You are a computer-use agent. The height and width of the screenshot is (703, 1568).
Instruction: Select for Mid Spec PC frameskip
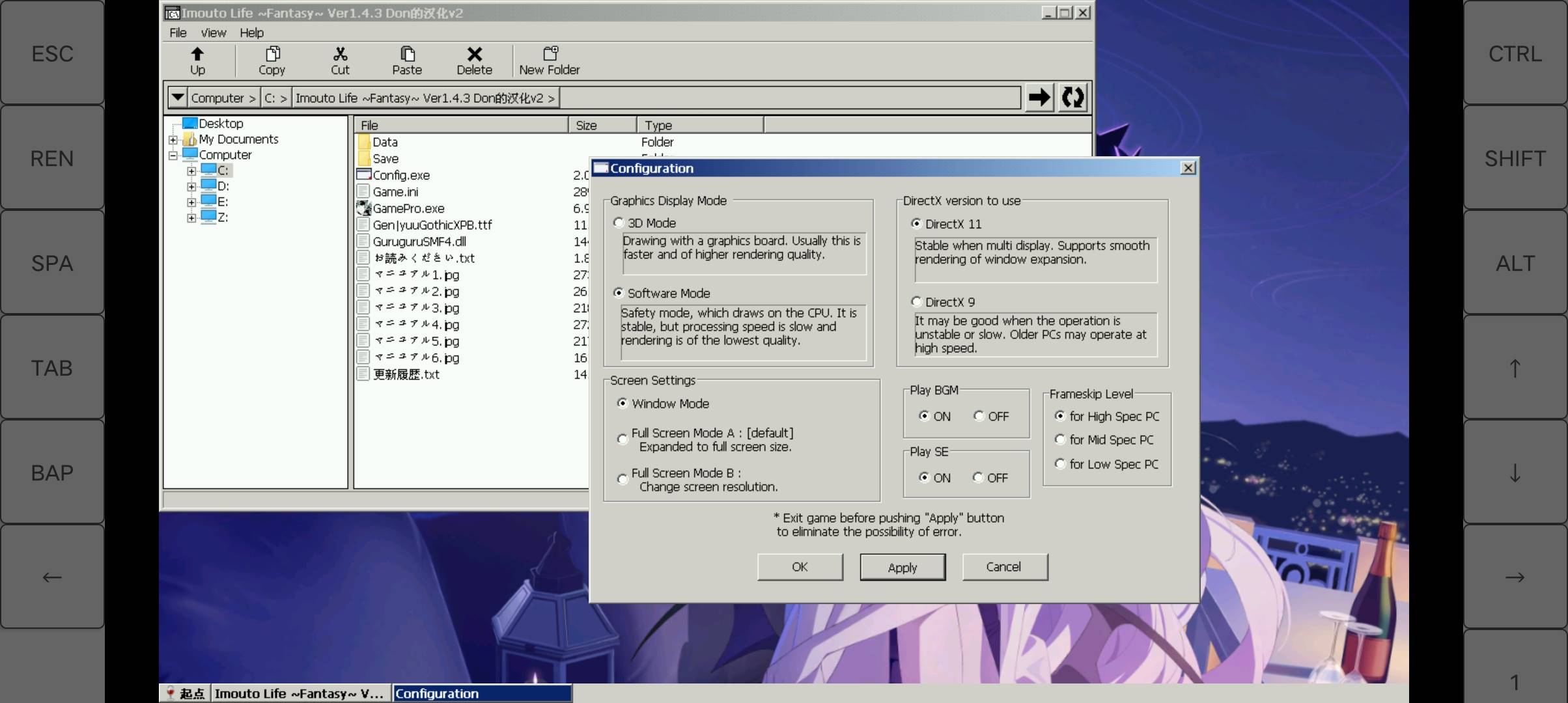(x=1060, y=439)
